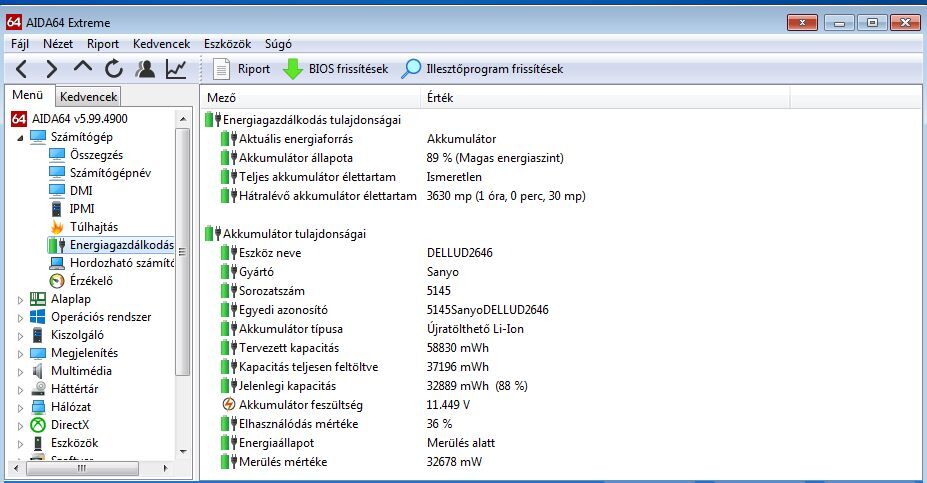Image resolution: width=927 pixels, height=483 pixels.
Task: Select the Számítógépnév tree item
Action: (110, 173)
